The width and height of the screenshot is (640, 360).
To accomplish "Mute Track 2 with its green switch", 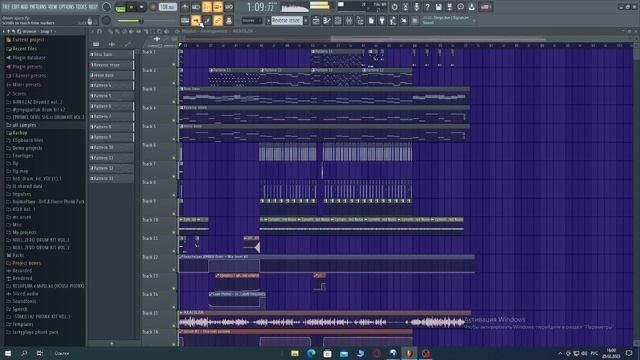I will 173,83.
